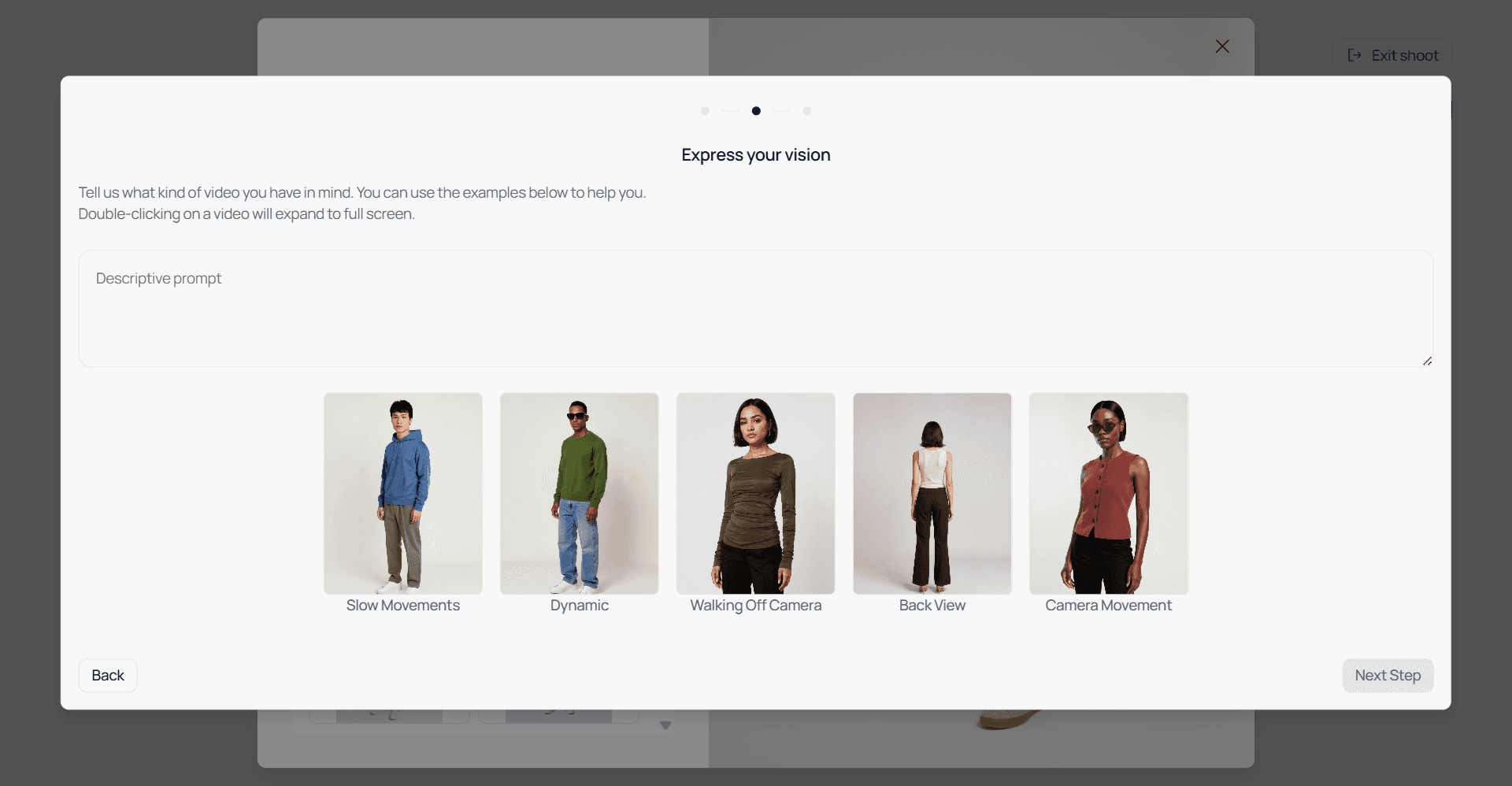Close the Express your vision dialog
This screenshot has height=786, width=1512.
pyautogui.click(x=1222, y=46)
